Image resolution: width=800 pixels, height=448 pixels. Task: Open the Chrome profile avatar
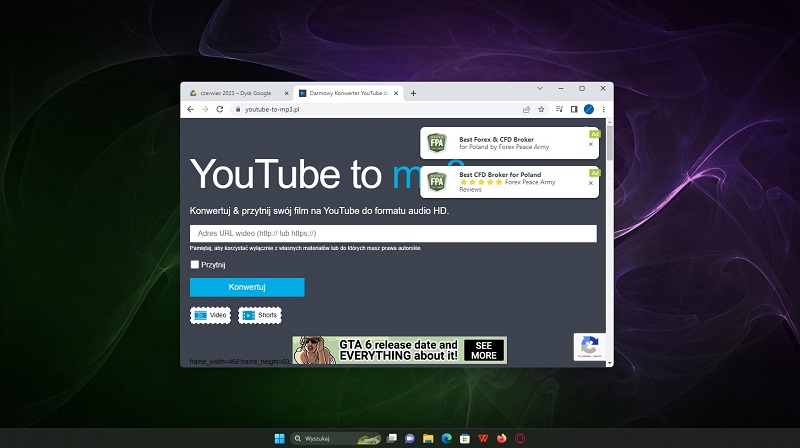[x=589, y=109]
